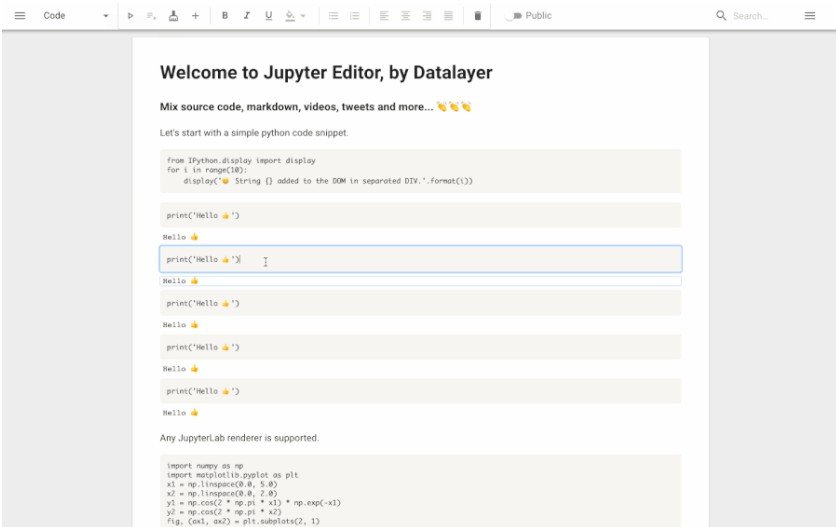Screen dimensions: 836x527
Task: Click the 'Let's start with a simple' paragraph
Action: pos(254,133)
